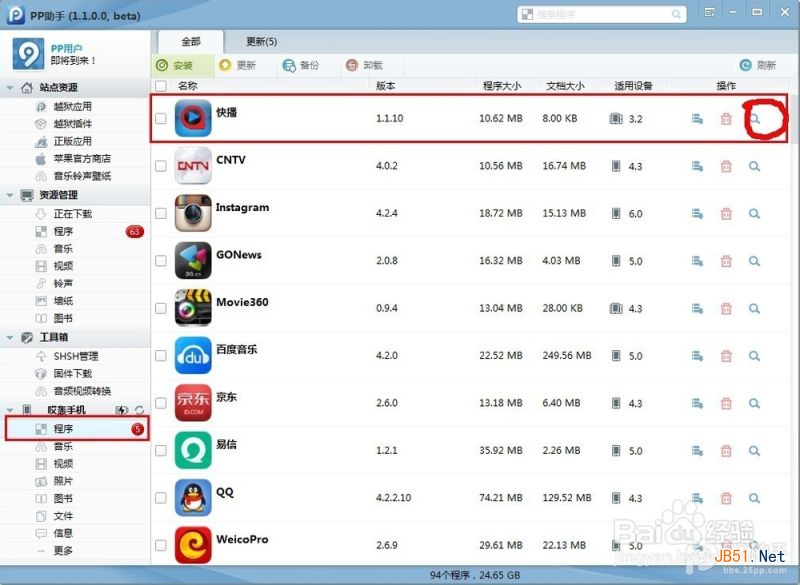Screen dimensions: 800x585
Task: Click the list action icon for 快播
Action: pos(697,119)
